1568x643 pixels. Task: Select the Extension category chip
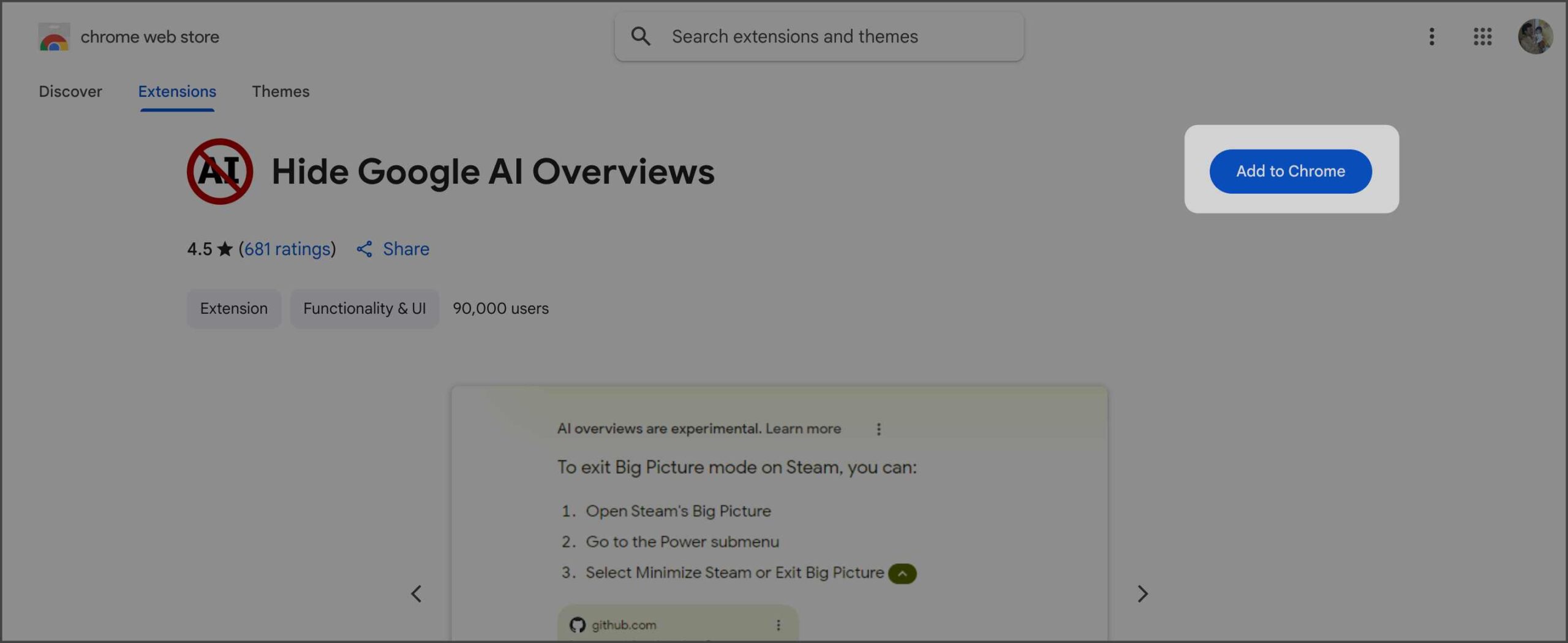tap(234, 308)
